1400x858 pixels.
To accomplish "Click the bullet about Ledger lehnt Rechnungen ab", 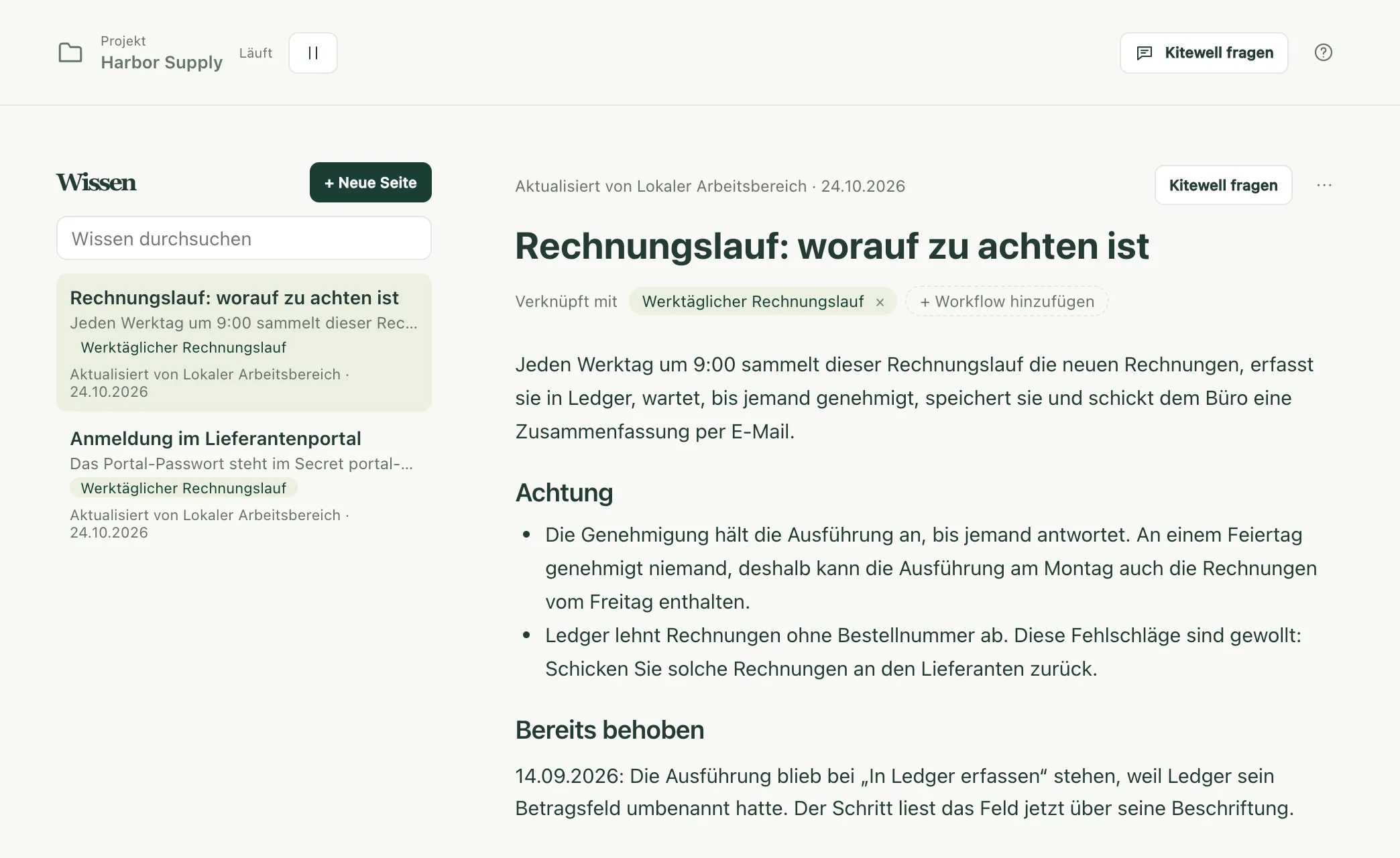I will coord(923,652).
